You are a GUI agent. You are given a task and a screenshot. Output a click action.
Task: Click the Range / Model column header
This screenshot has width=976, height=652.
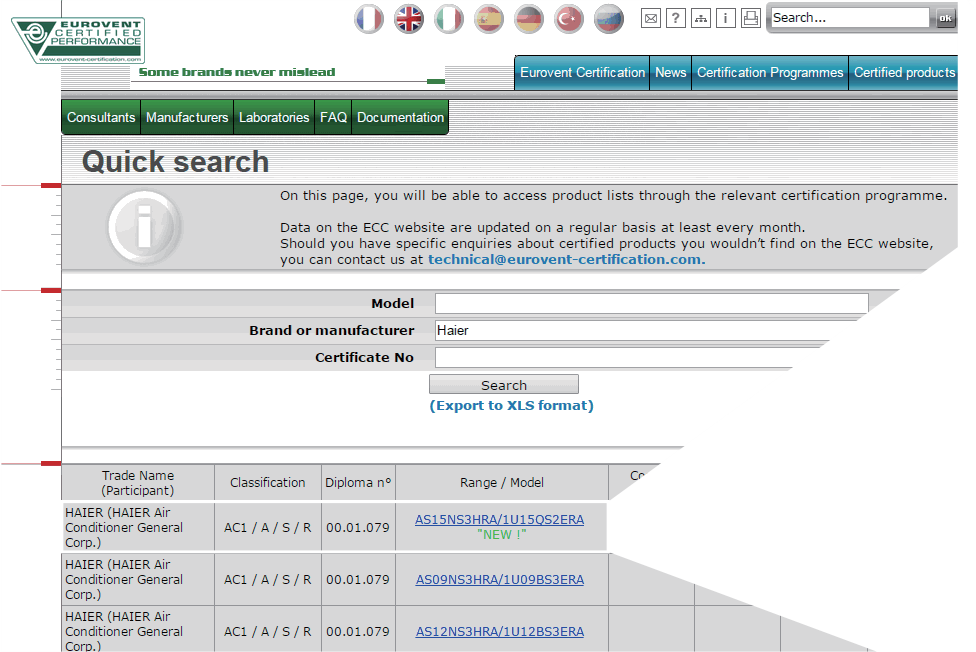(502, 483)
